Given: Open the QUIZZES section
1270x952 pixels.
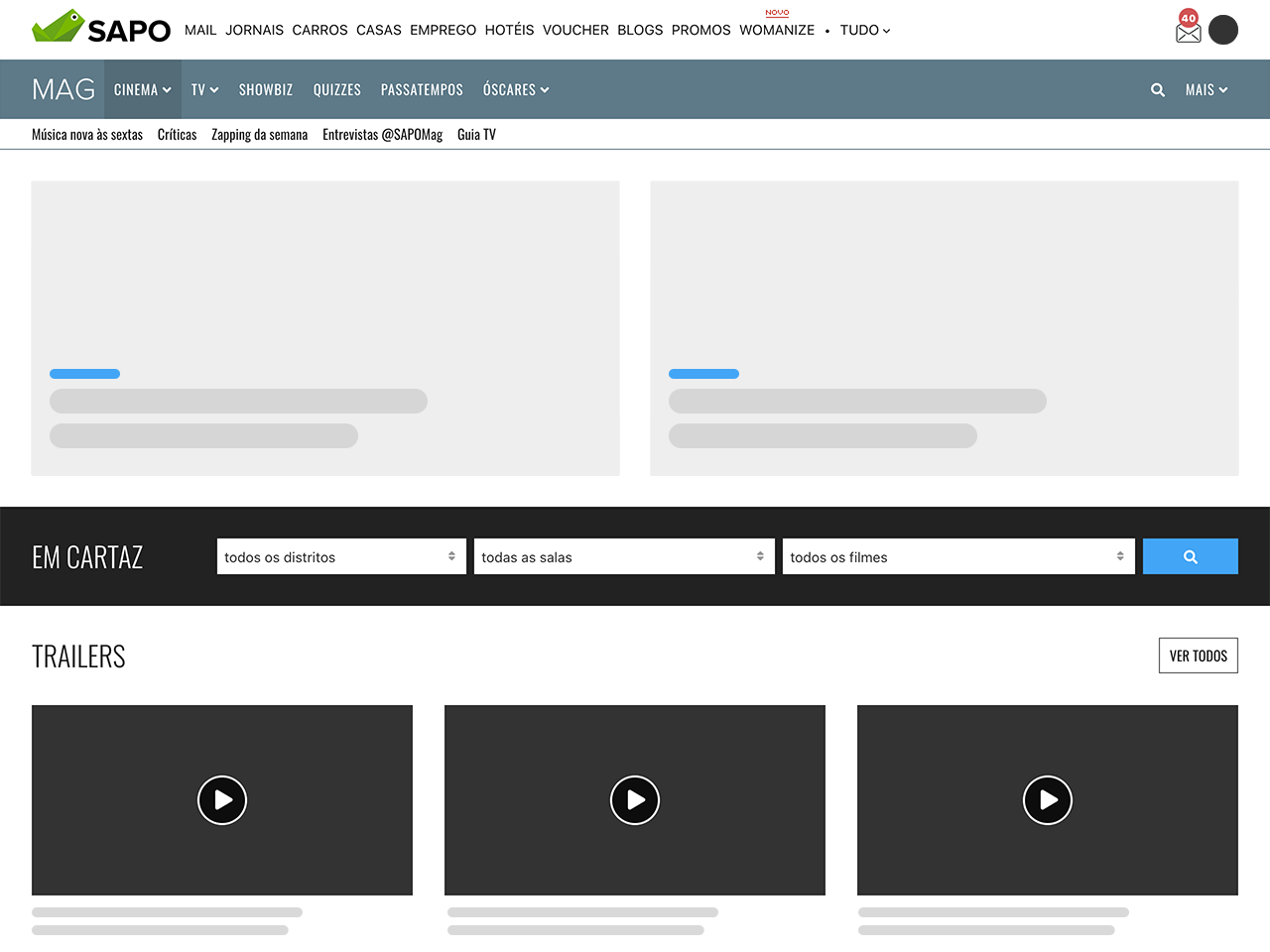Looking at the screenshot, I should point(336,89).
